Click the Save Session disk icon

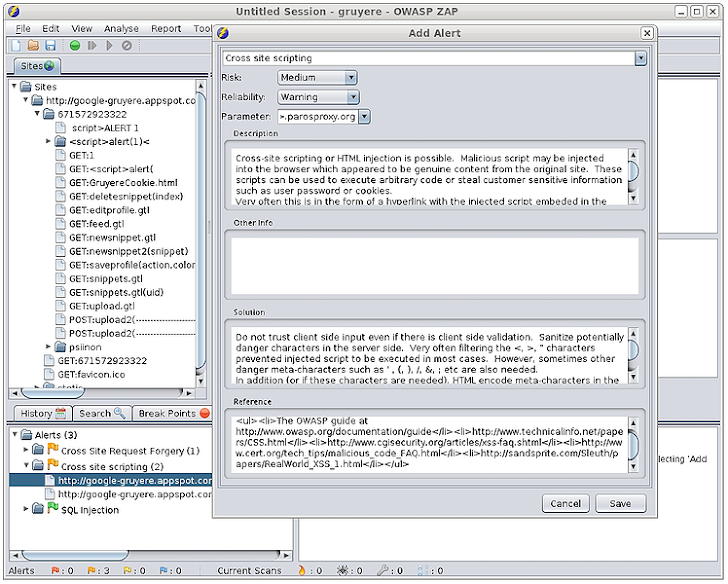(x=50, y=45)
